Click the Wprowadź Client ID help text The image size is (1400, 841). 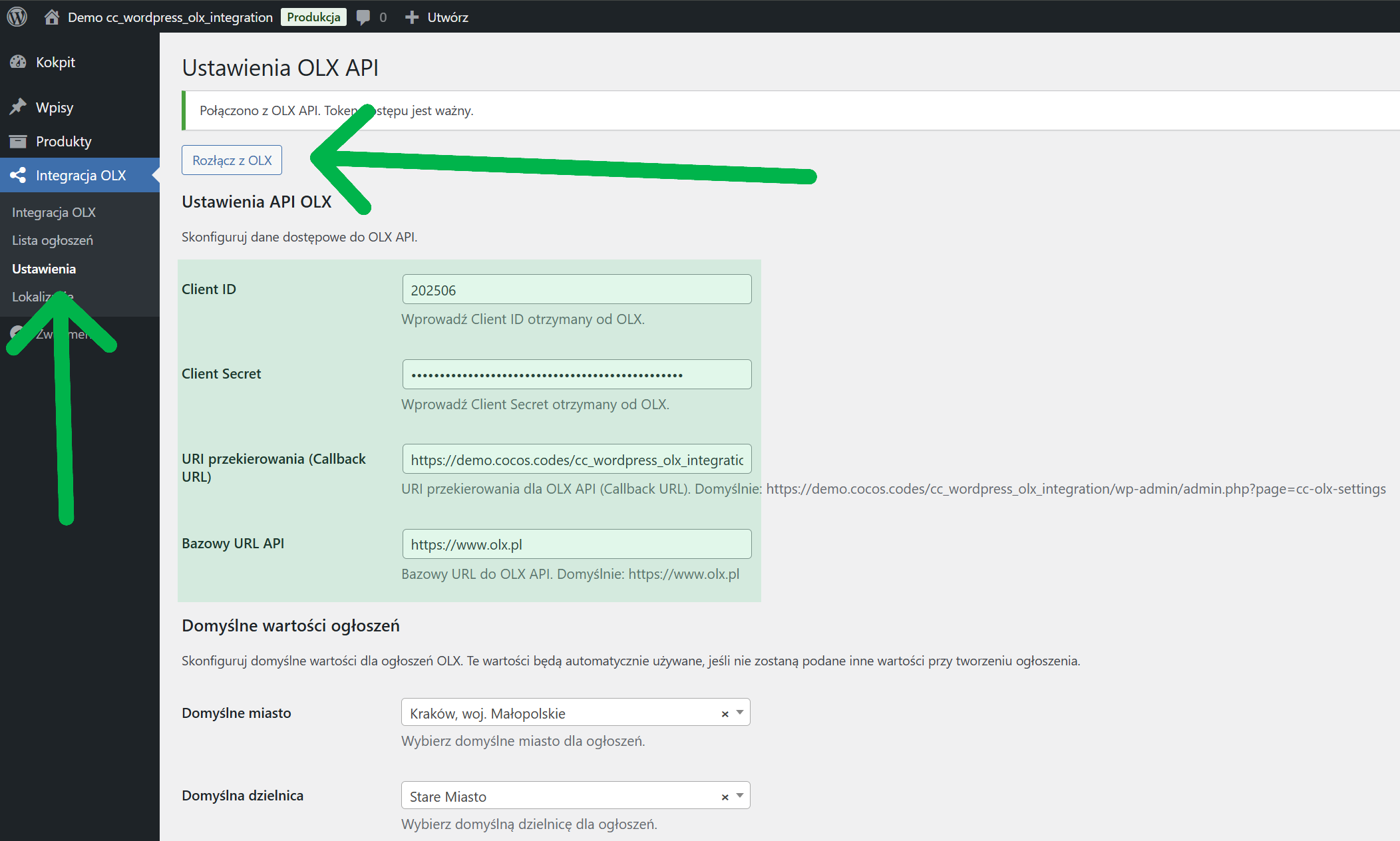[523, 319]
